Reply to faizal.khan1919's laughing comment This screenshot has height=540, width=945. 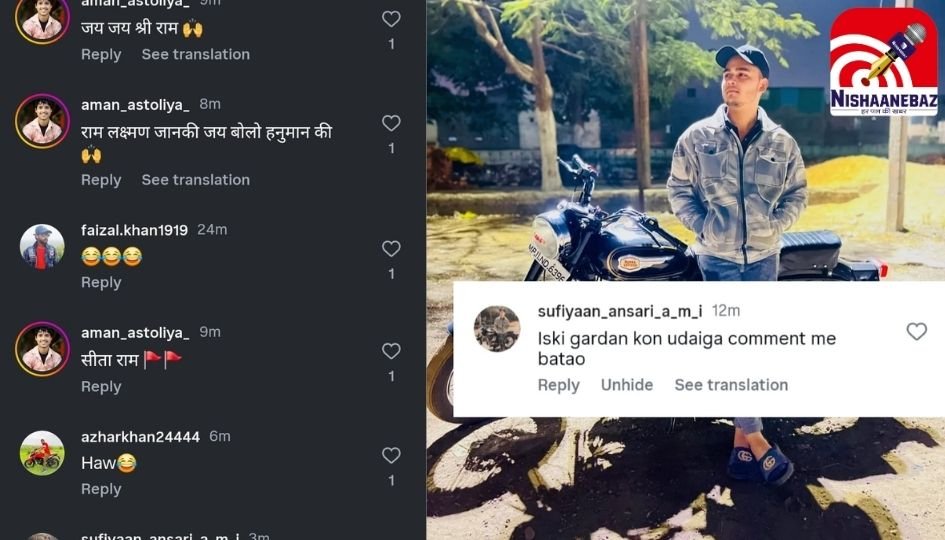click(101, 282)
